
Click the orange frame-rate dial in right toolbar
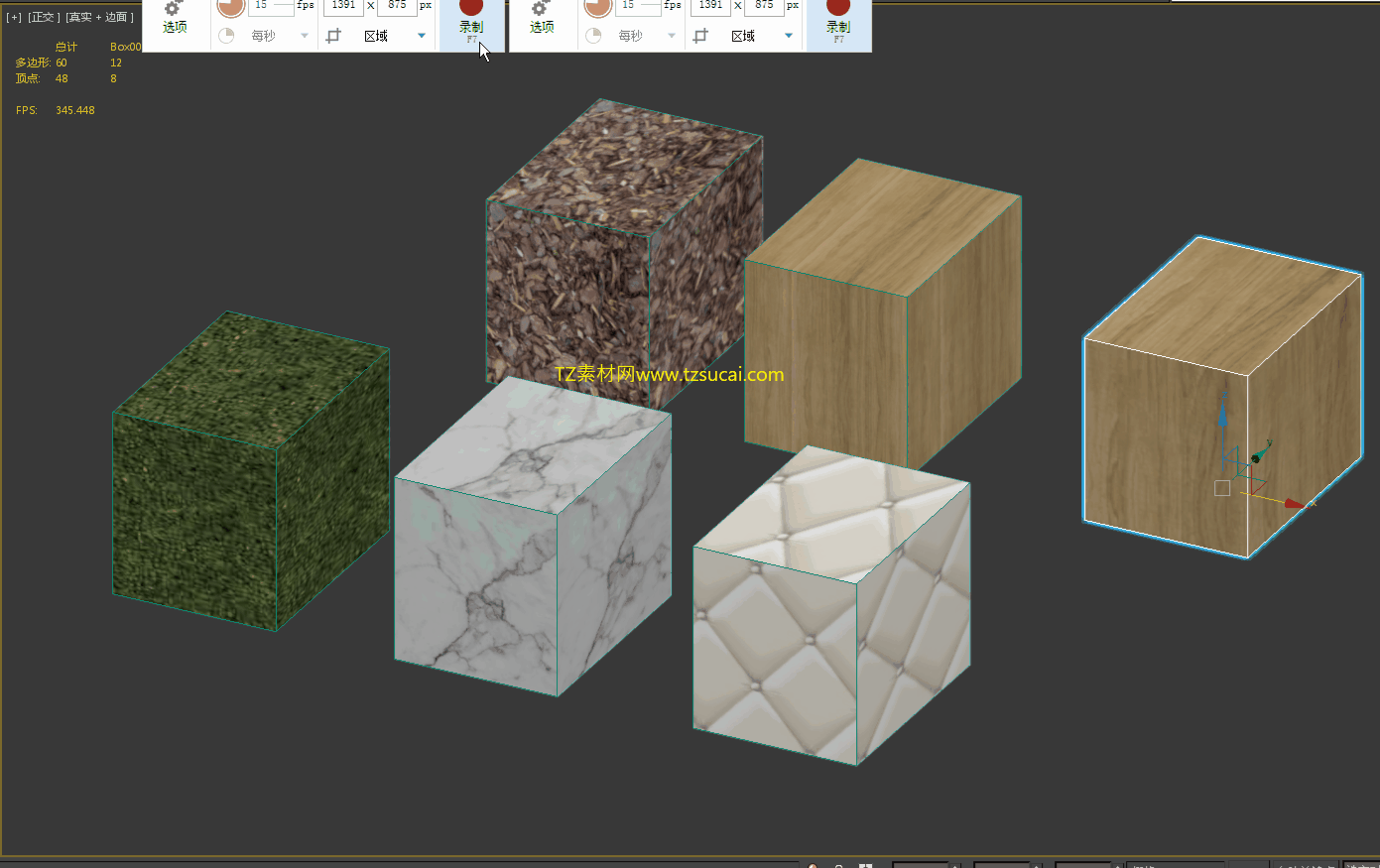coord(598,7)
